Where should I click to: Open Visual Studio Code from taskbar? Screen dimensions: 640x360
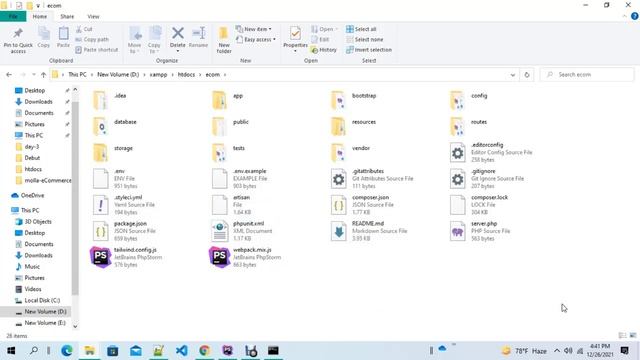pos(181,351)
